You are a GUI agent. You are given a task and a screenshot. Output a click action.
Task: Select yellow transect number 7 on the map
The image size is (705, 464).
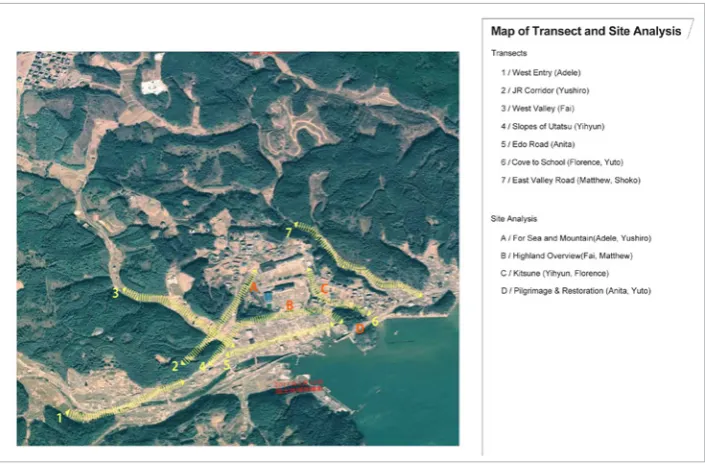pyautogui.click(x=289, y=232)
